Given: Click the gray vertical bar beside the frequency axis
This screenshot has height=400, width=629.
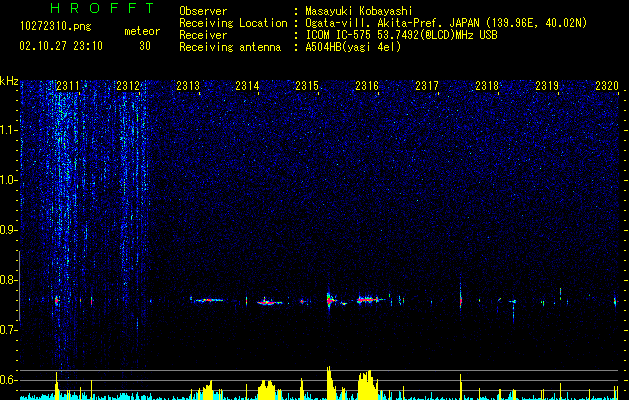Looking at the screenshot, I should click(19, 285).
